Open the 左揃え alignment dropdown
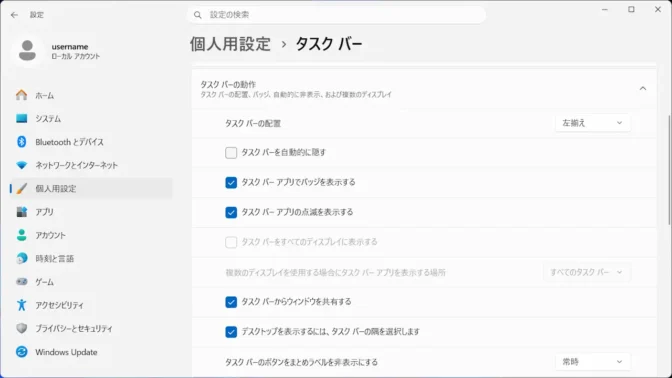This screenshot has height=378, width=672. click(592, 123)
